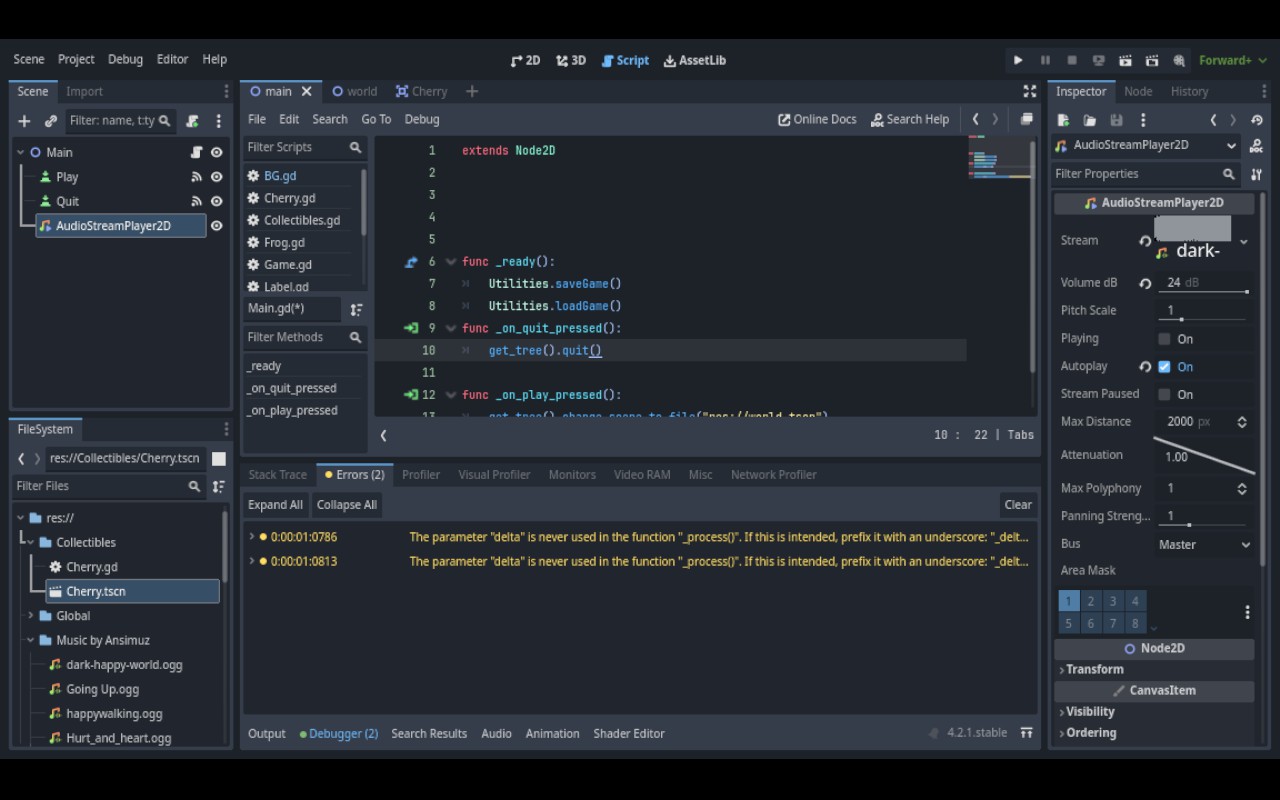Click the save resource icon in Inspector

(x=1116, y=120)
